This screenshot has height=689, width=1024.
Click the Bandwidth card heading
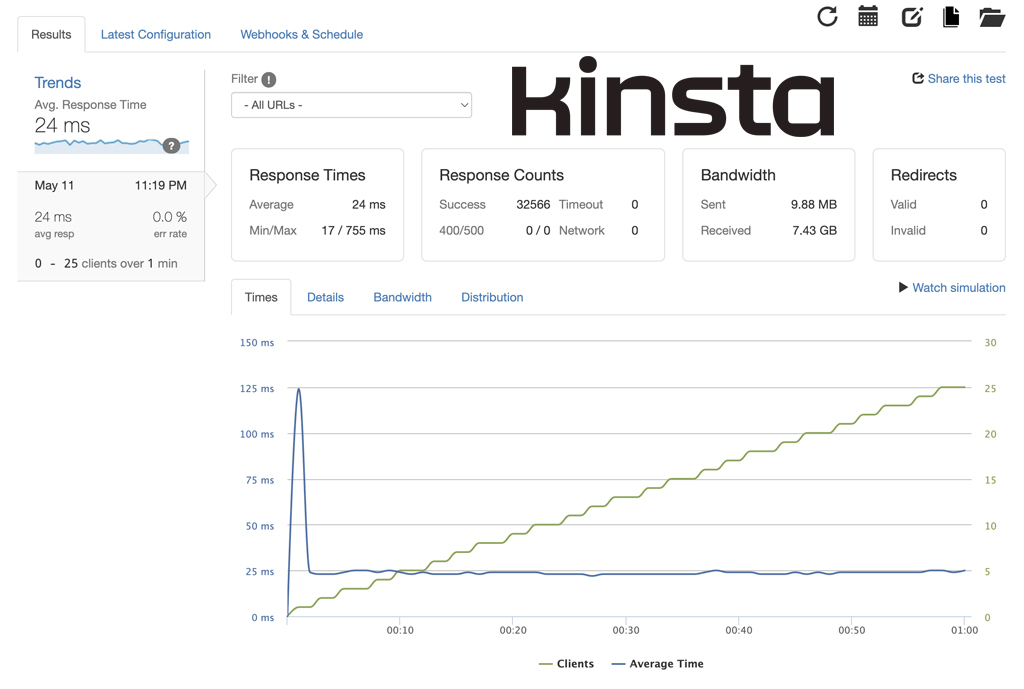click(738, 175)
